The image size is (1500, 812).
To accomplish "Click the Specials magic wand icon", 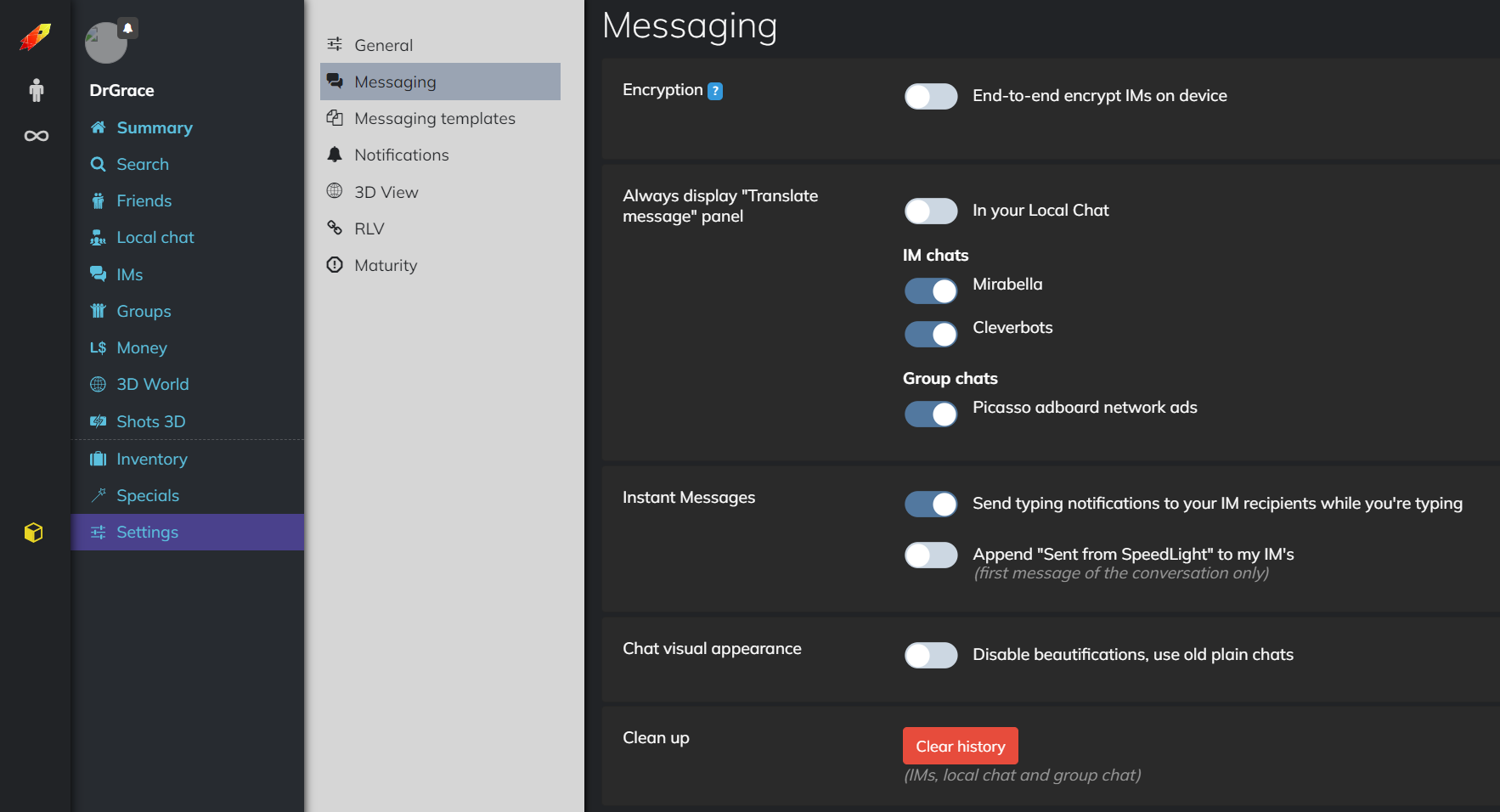I will (x=99, y=495).
